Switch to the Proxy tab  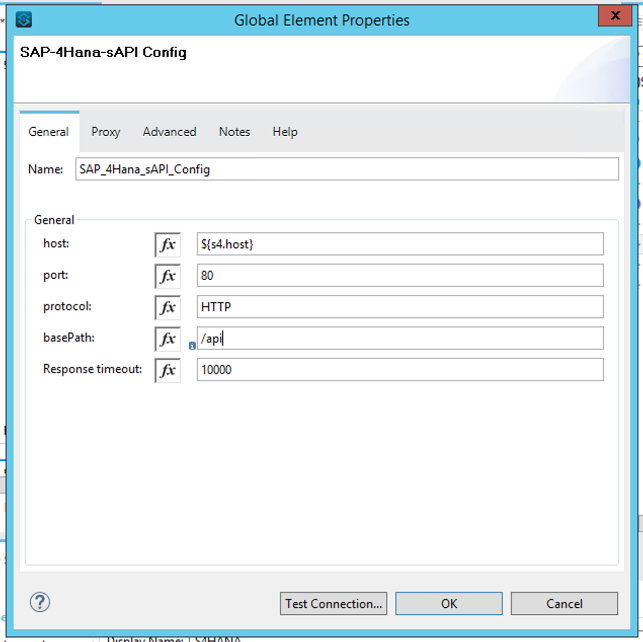105,132
